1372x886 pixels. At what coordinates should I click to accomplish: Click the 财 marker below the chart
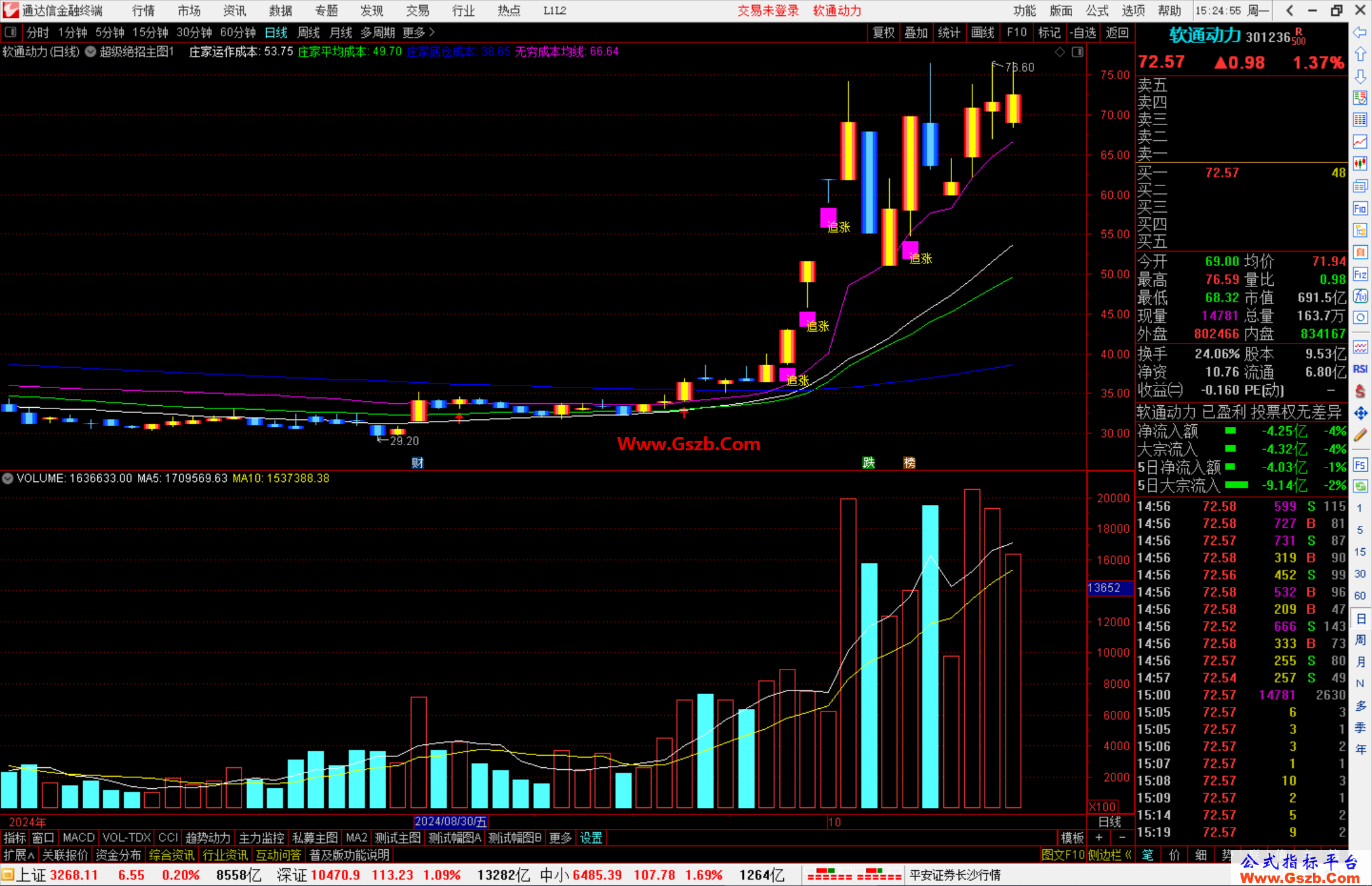417,462
